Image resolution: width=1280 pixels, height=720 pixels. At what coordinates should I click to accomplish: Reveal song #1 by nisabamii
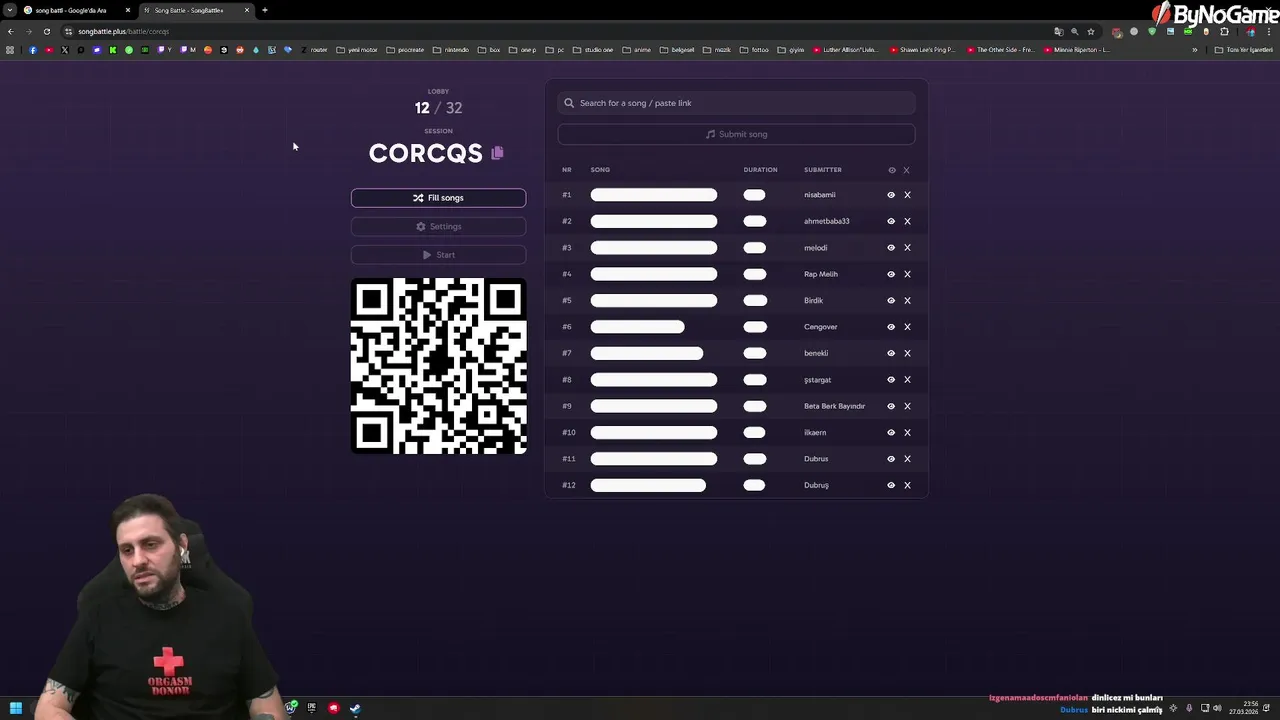(891, 195)
